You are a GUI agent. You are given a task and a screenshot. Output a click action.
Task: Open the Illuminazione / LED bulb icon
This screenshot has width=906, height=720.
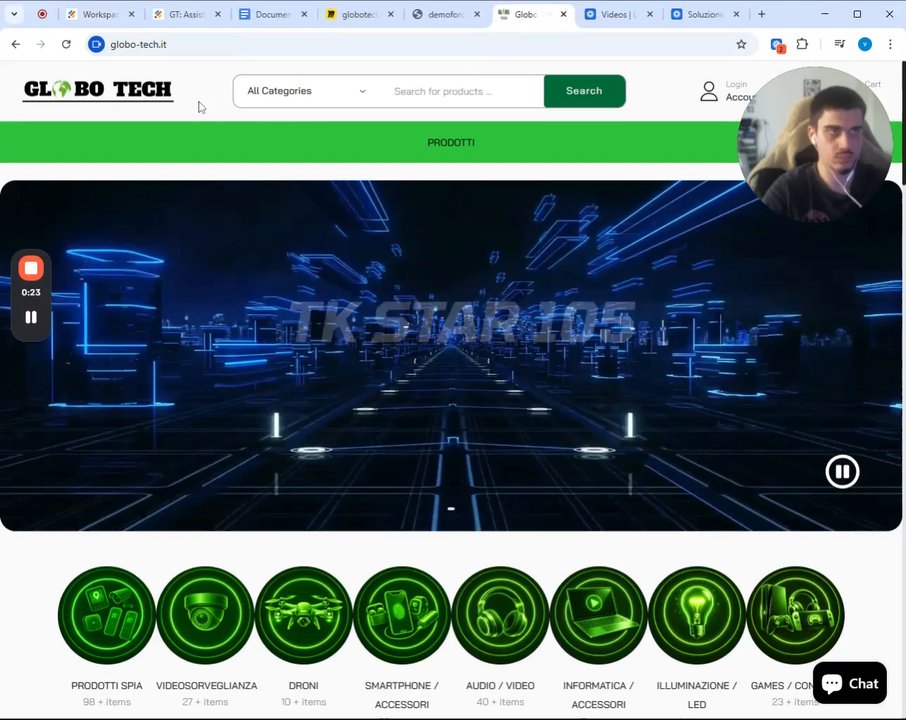pyautogui.click(x=697, y=615)
